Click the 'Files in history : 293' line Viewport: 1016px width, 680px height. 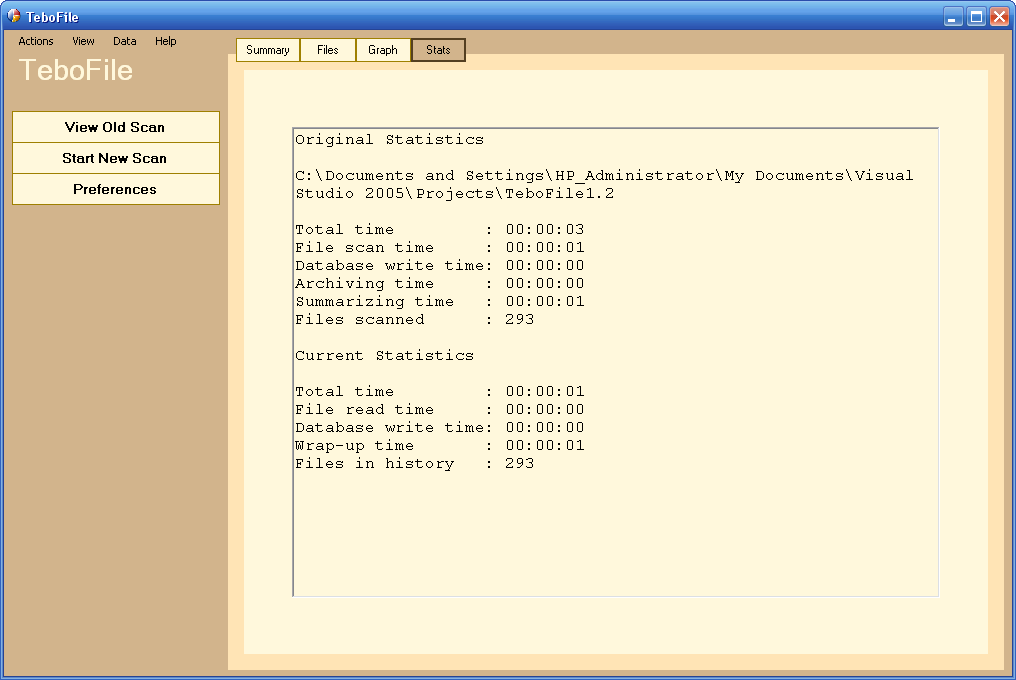(x=415, y=463)
